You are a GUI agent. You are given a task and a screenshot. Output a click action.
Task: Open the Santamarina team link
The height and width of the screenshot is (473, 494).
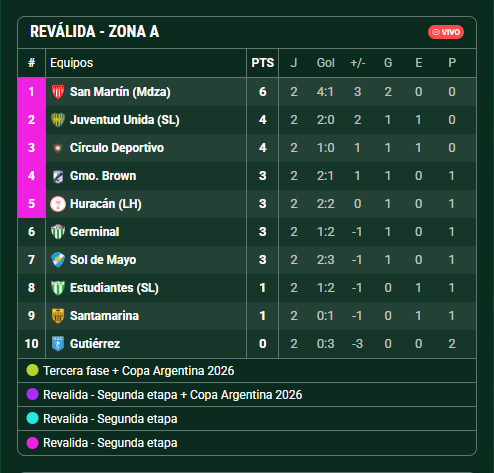click(x=104, y=316)
